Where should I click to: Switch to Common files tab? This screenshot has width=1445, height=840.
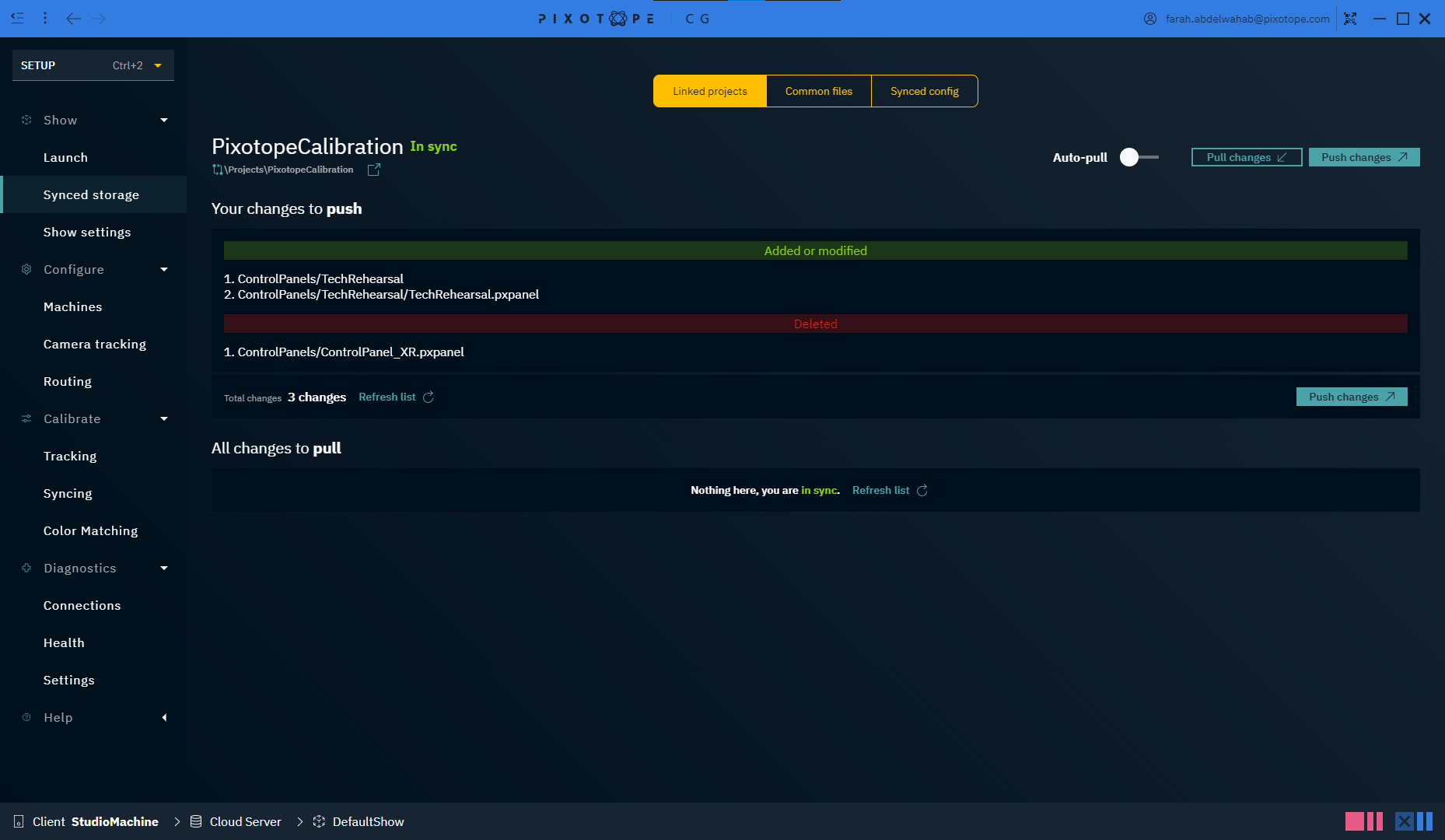point(819,91)
